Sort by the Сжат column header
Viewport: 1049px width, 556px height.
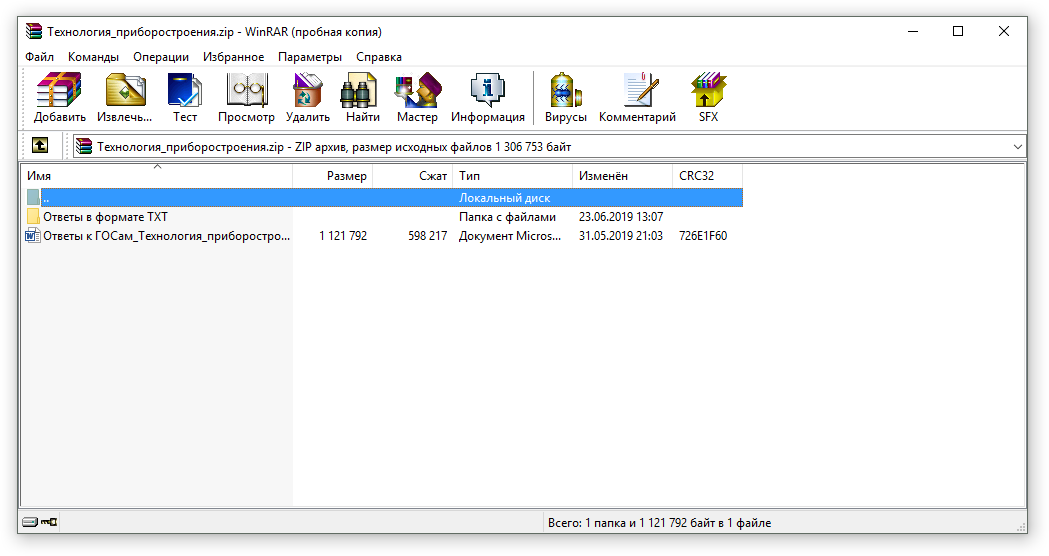click(412, 176)
